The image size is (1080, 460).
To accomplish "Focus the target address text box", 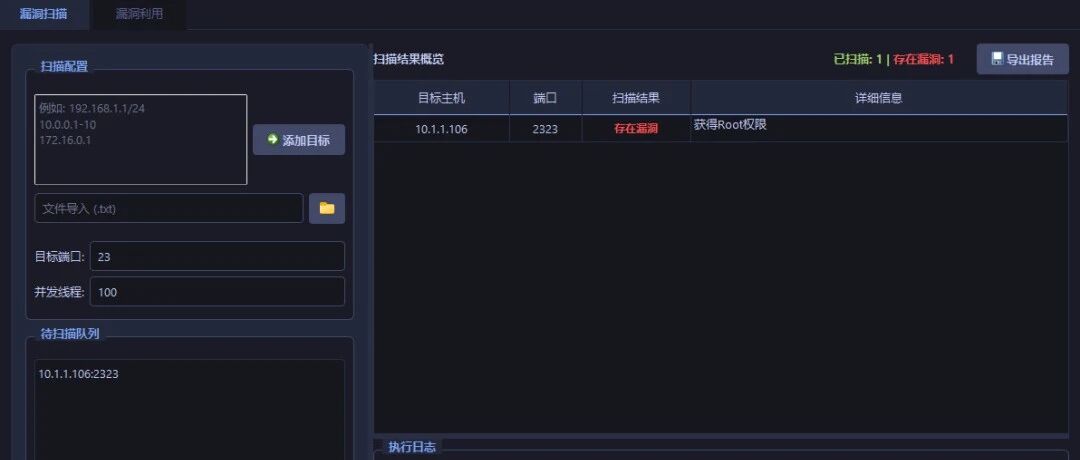I will click(141, 139).
